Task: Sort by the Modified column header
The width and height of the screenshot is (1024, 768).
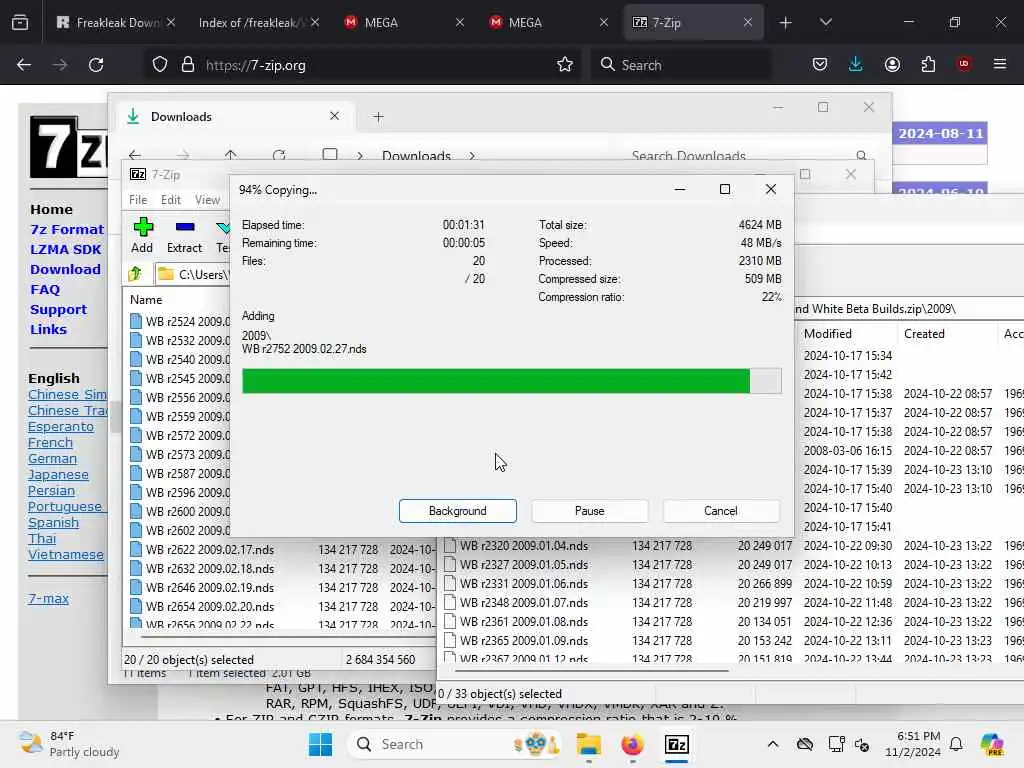Action: 827,334
